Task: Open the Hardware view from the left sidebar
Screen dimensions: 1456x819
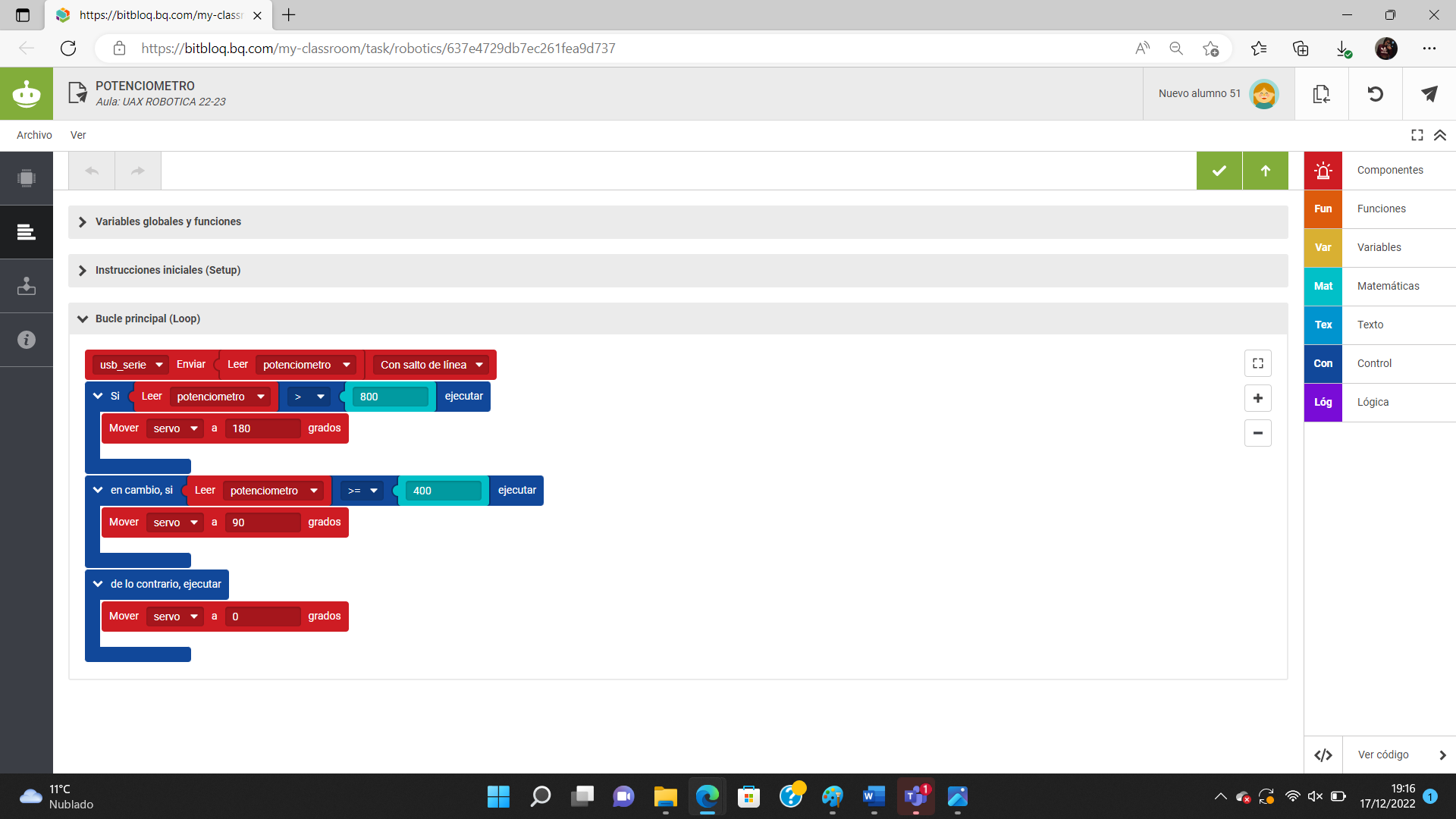Action: (x=27, y=178)
